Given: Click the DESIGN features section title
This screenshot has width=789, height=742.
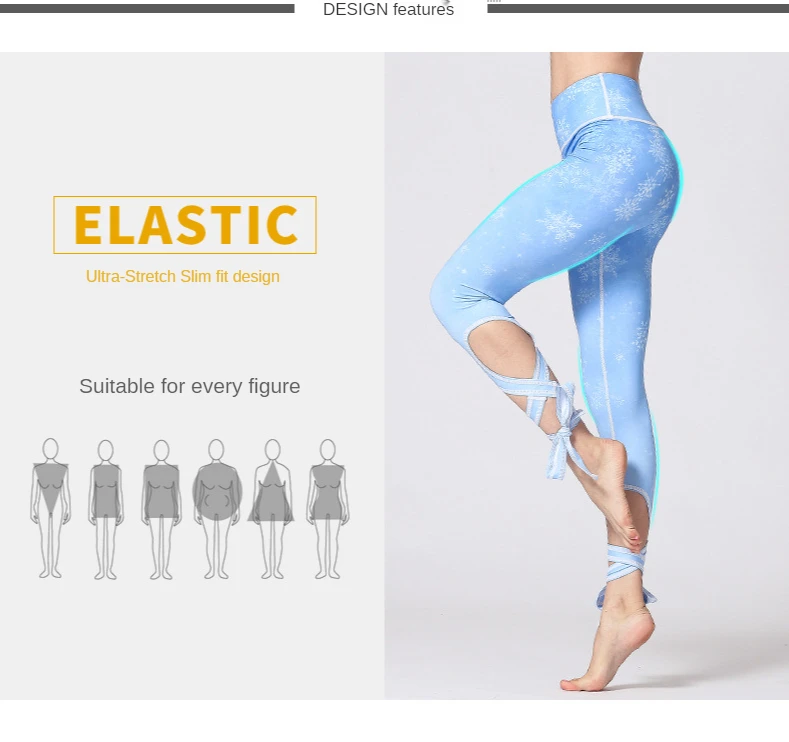Looking at the screenshot, I should (388, 9).
